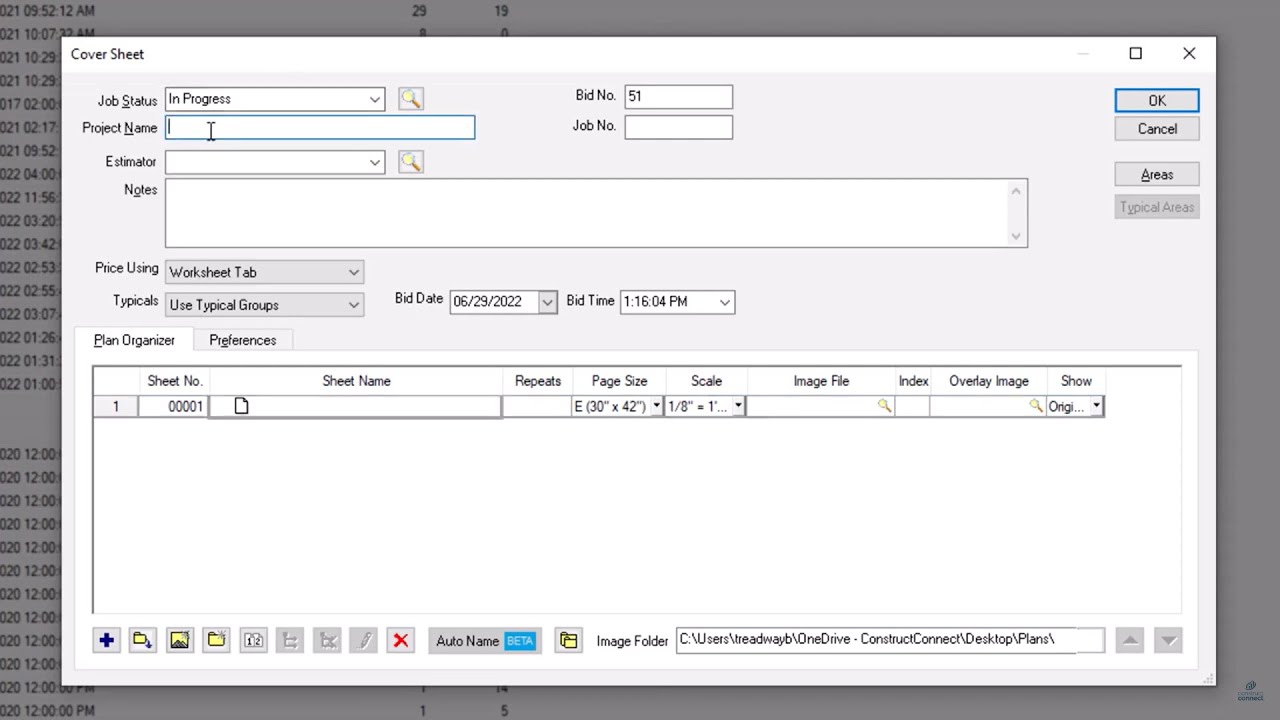Screen dimensions: 1280x720
Task: Click the Bid No. field
Action: coord(678,96)
